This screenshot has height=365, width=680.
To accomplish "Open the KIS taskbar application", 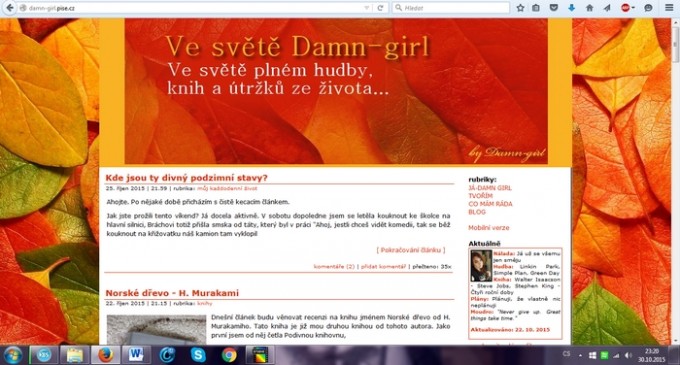I will (43, 355).
